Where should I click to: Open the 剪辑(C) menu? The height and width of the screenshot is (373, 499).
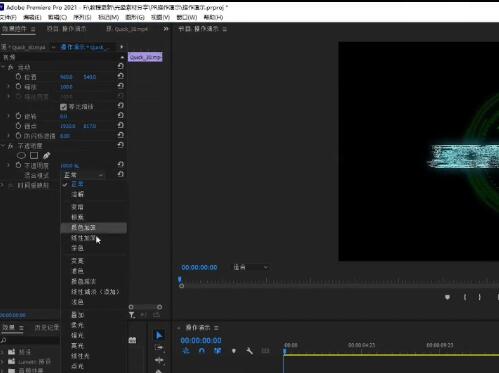57,17
